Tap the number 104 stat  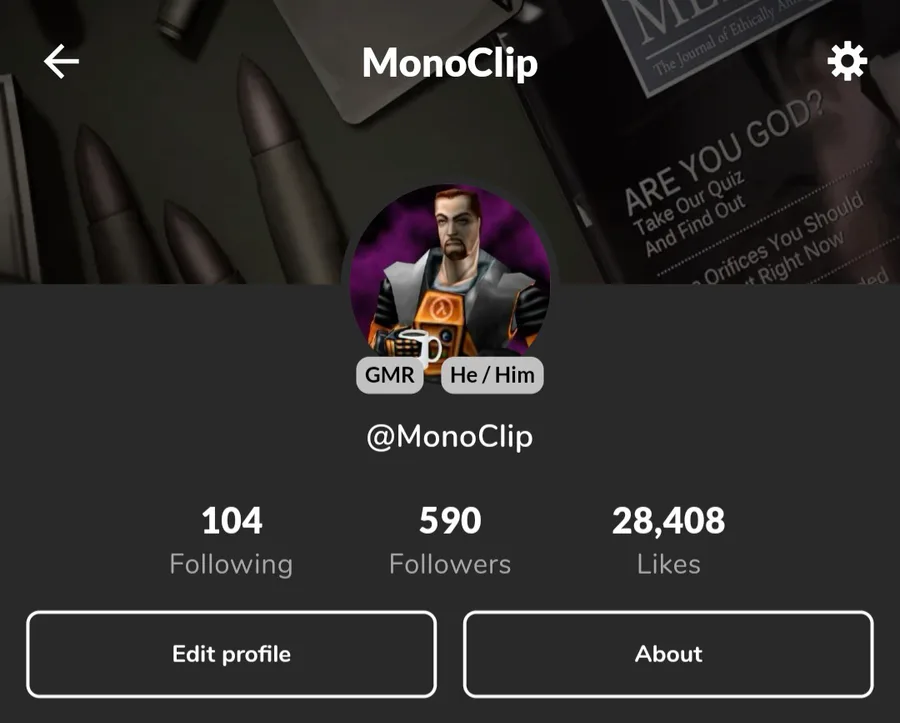(232, 521)
